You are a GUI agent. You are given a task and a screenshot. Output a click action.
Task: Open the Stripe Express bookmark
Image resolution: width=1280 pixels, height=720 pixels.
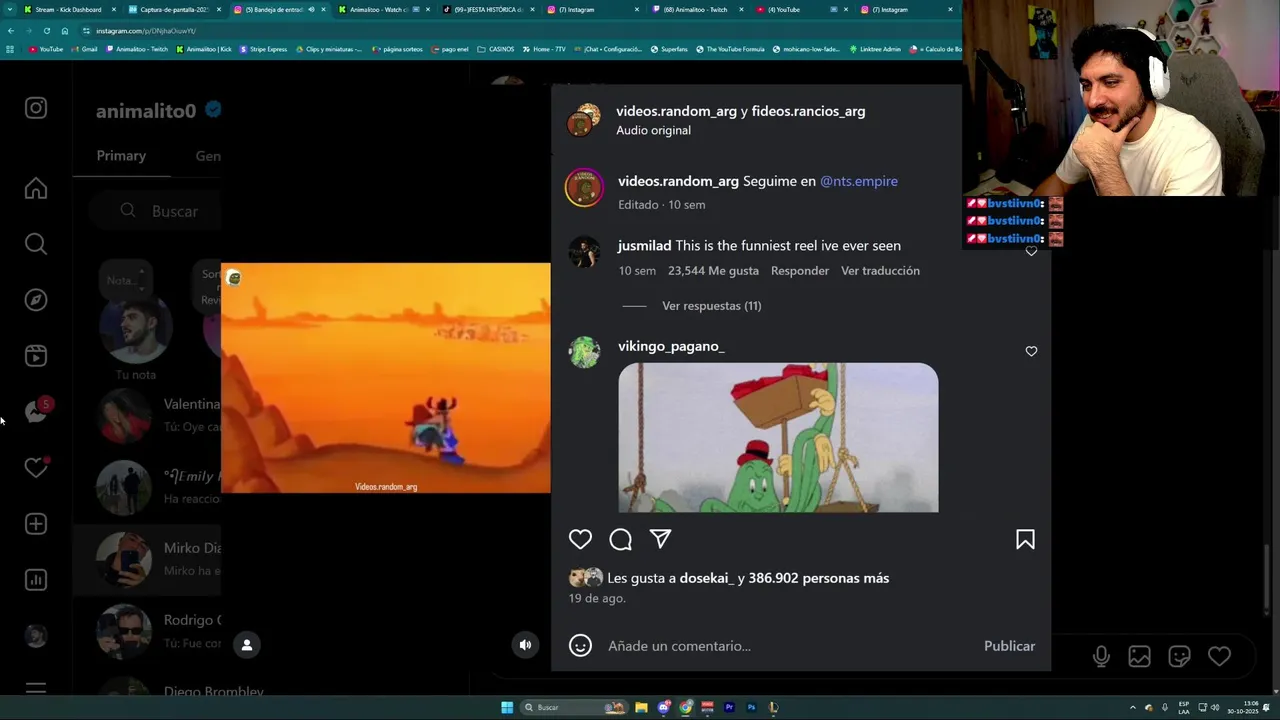(263, 49)
